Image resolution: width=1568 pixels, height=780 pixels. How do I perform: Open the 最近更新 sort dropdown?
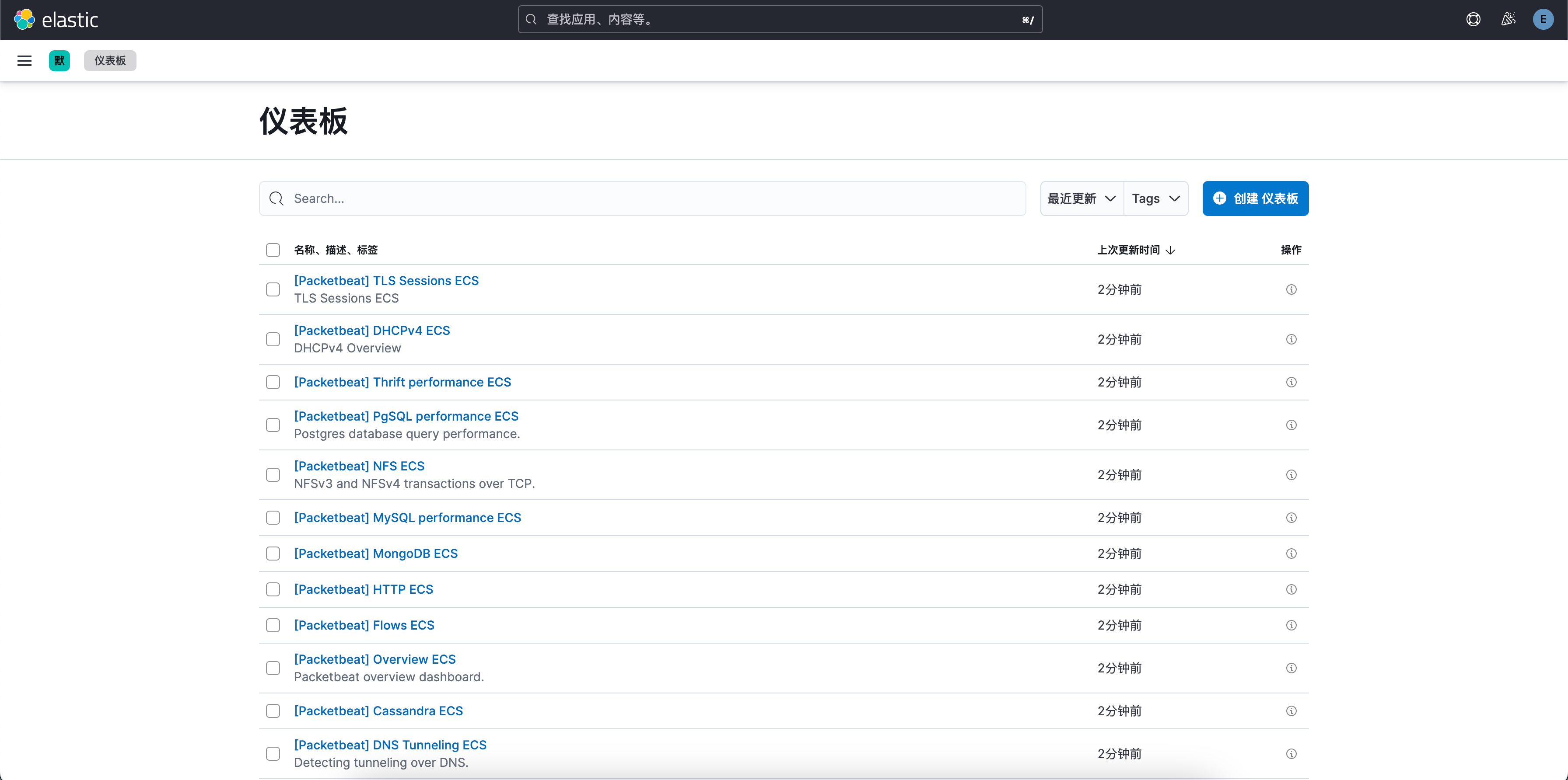[x=1081, y=198]
